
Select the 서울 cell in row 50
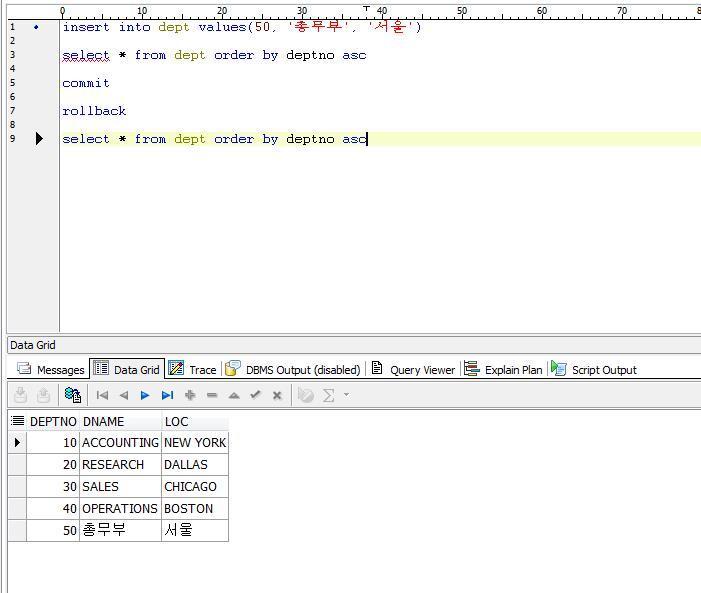tap(195, 530)
